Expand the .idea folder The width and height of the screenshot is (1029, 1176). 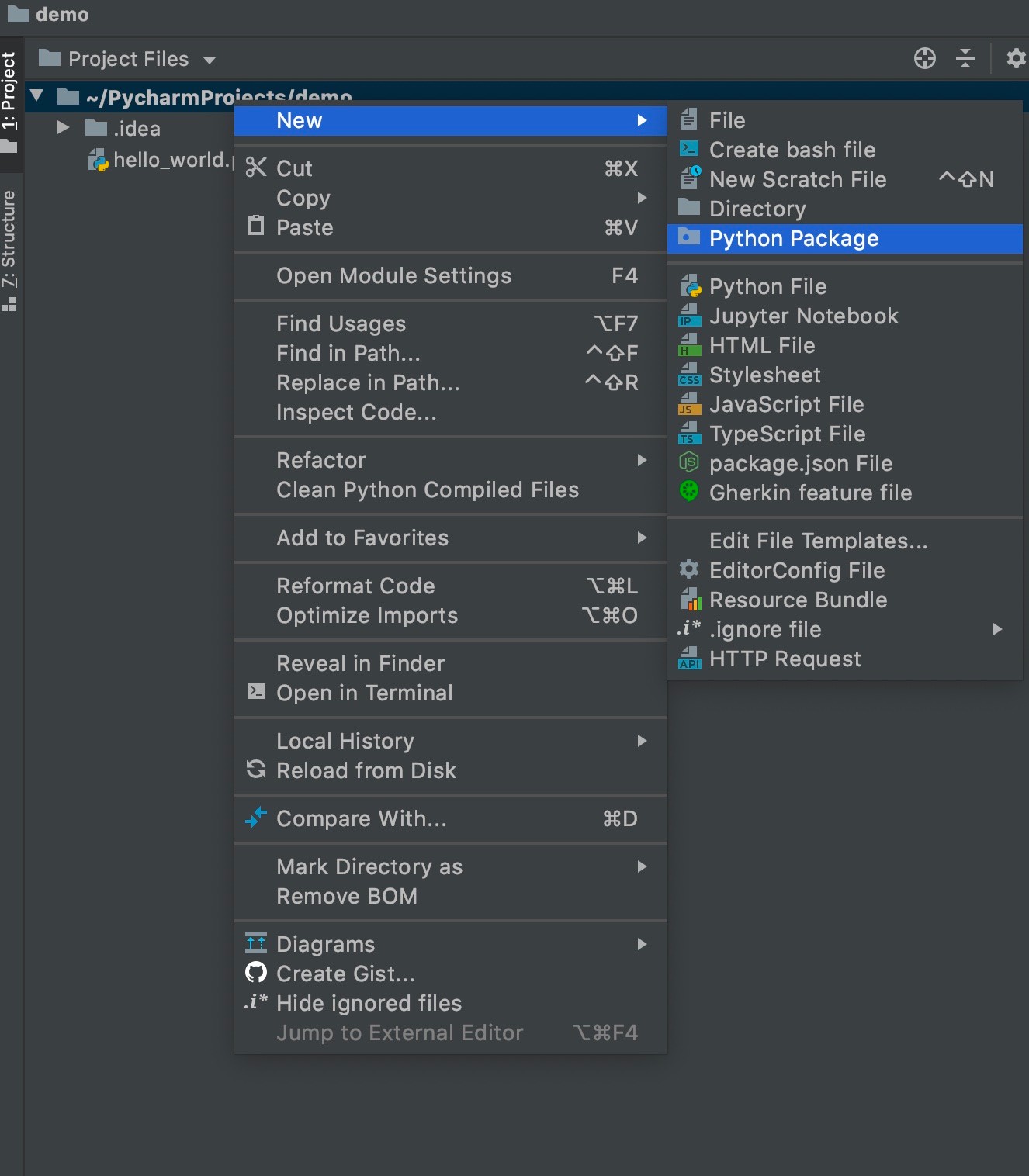coord(64,127)
